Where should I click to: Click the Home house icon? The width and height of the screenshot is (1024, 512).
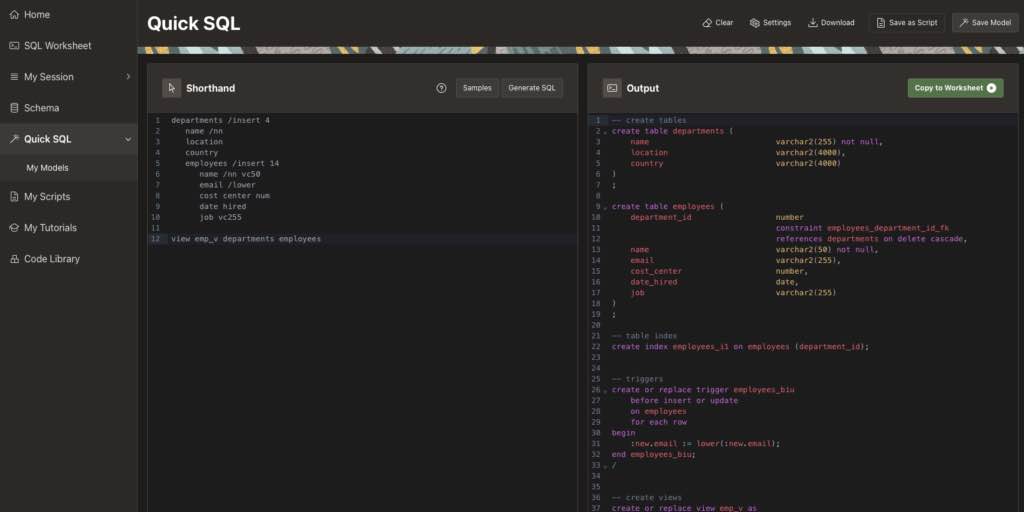pyautogui.click(x=14, y=14)
